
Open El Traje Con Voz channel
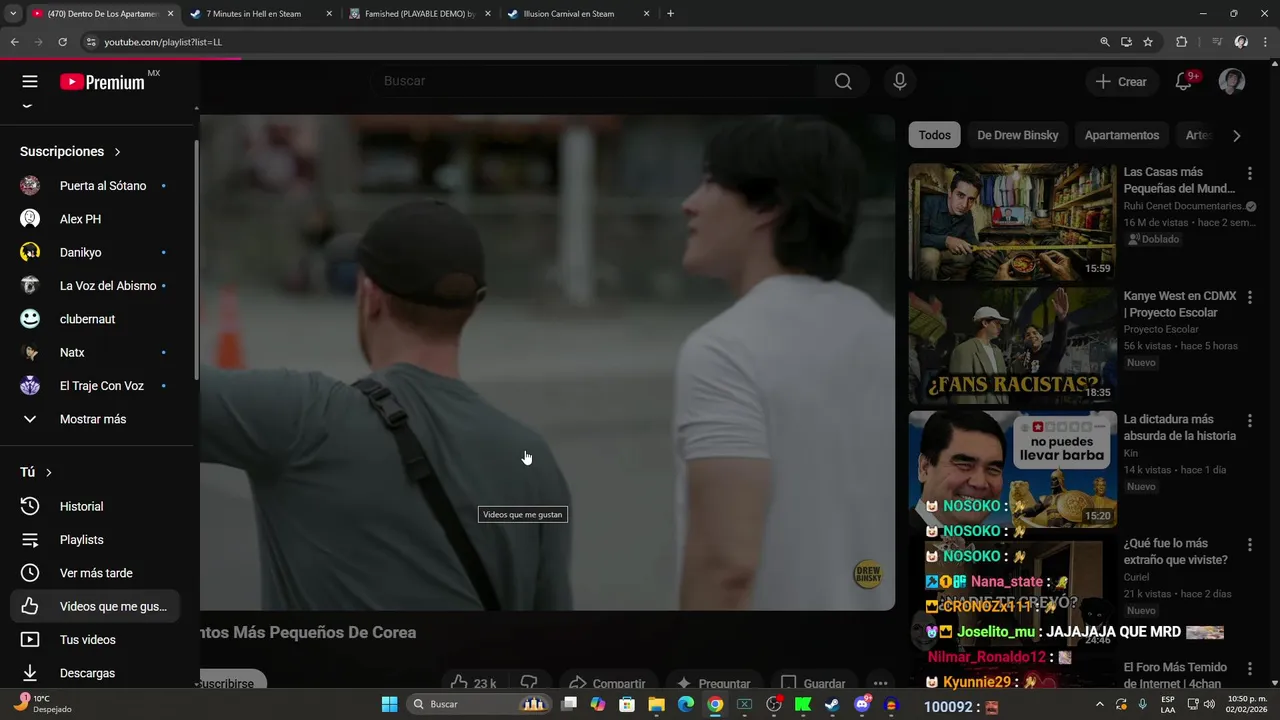(x=96, y=386)
